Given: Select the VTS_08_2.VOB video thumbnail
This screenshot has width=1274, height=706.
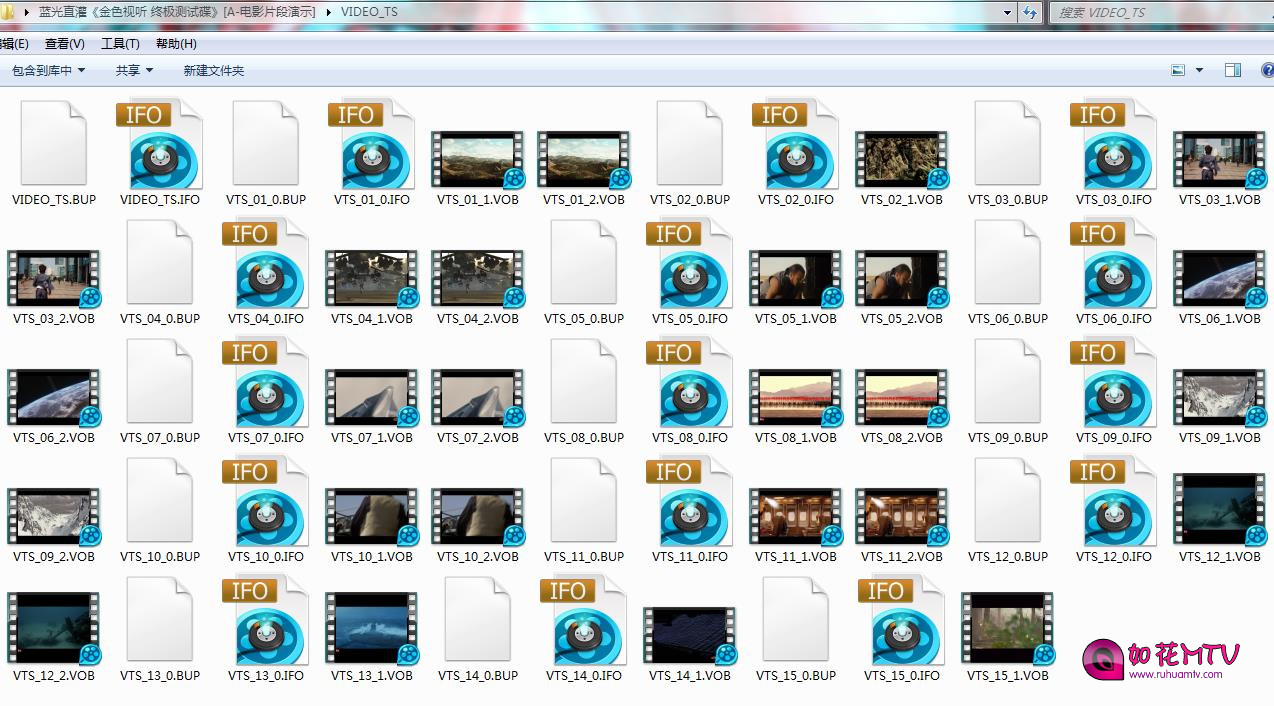Looking at the screenshot, I should (902, 397).
